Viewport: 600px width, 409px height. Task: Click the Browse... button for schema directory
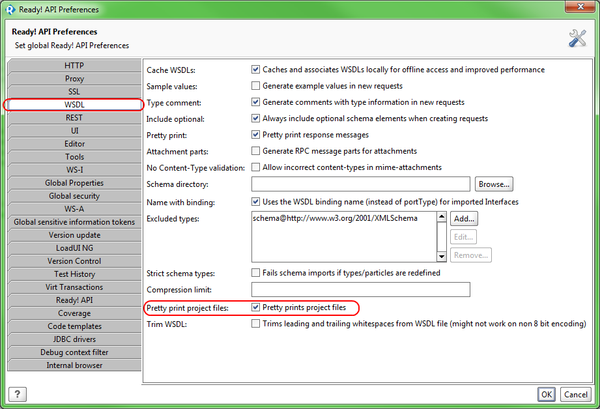(x=493, y=184)
